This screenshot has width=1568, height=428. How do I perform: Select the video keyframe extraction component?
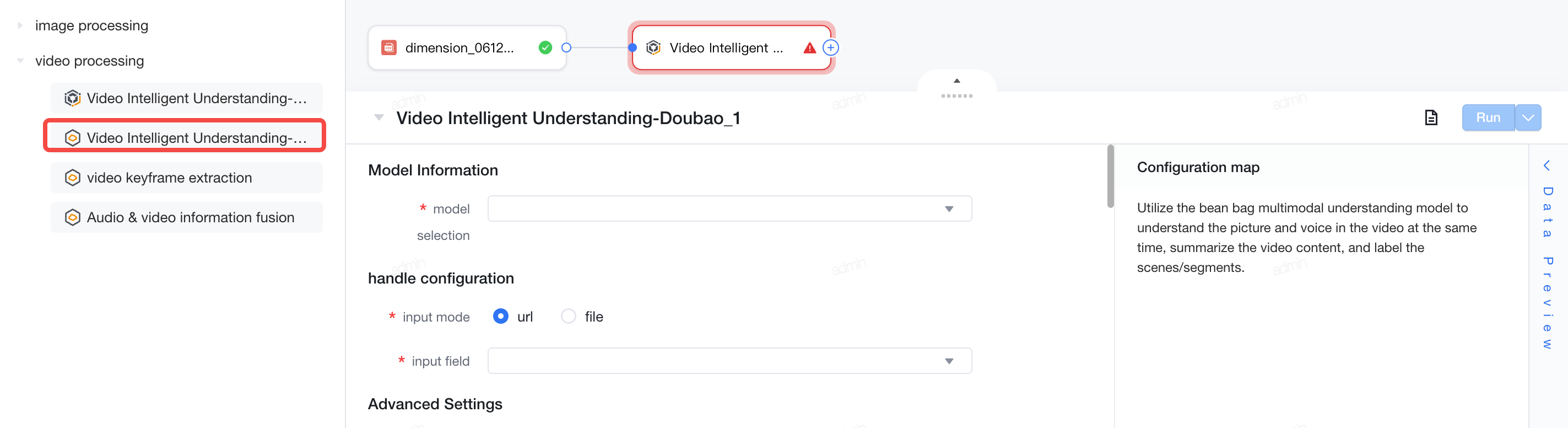click(186, 178)
